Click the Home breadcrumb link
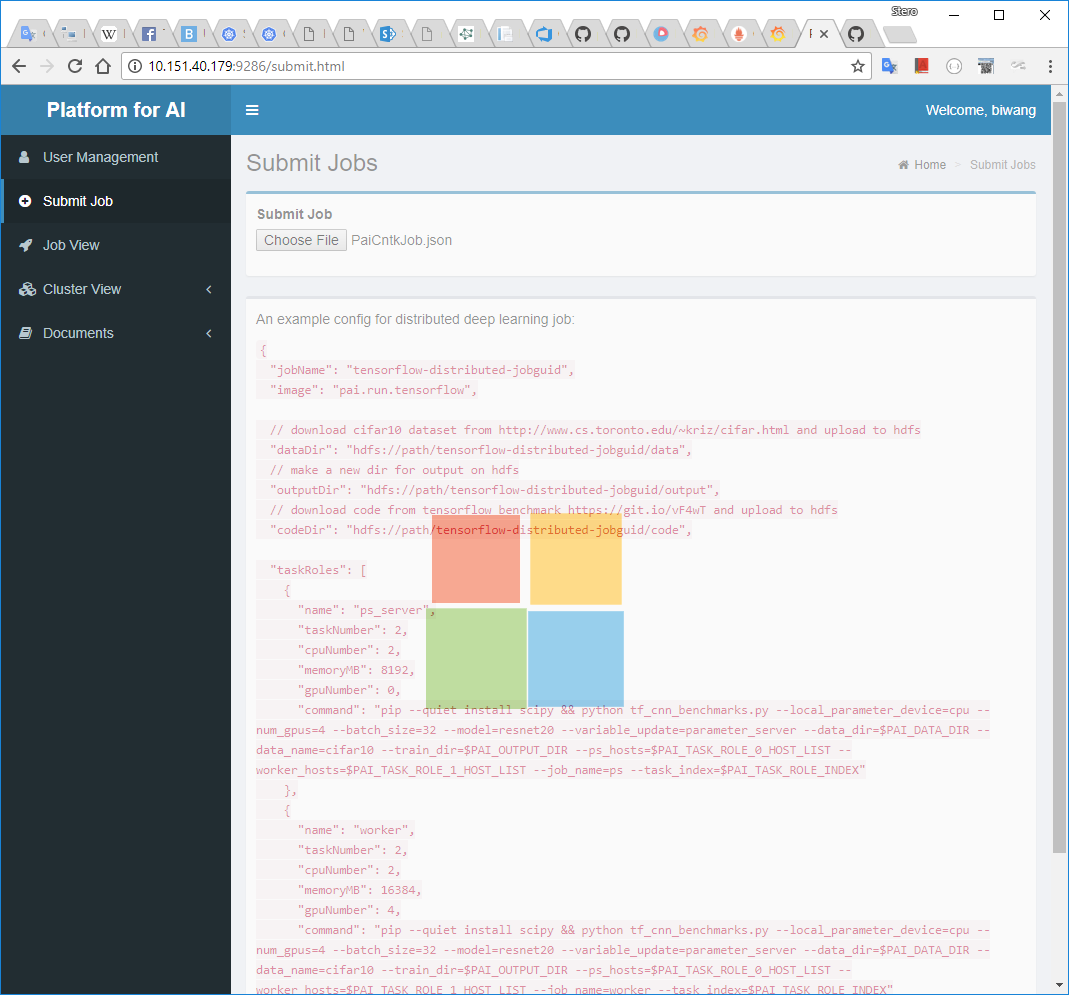The image size is (1069, 995). [x=928, y=164]
